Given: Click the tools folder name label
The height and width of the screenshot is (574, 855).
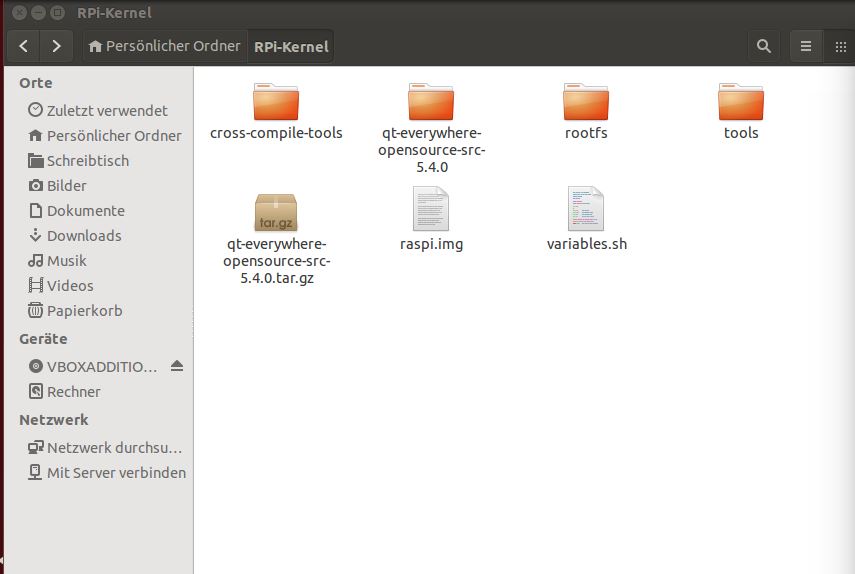Looking at the screenshot, I should coord(741,133).
